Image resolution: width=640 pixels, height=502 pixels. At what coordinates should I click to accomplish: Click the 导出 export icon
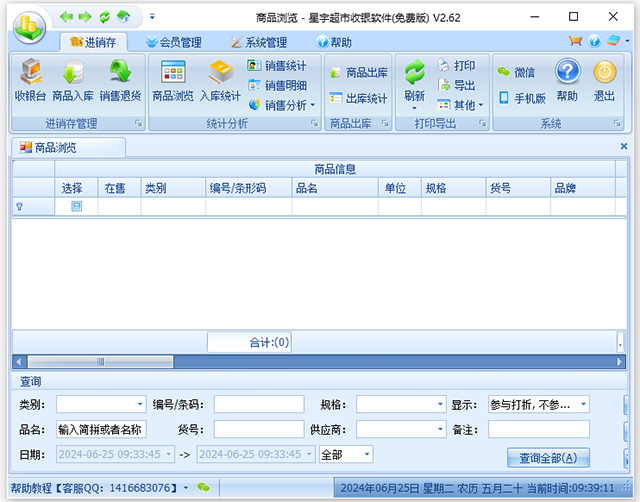pyautogui.click(x=456, y=85)
